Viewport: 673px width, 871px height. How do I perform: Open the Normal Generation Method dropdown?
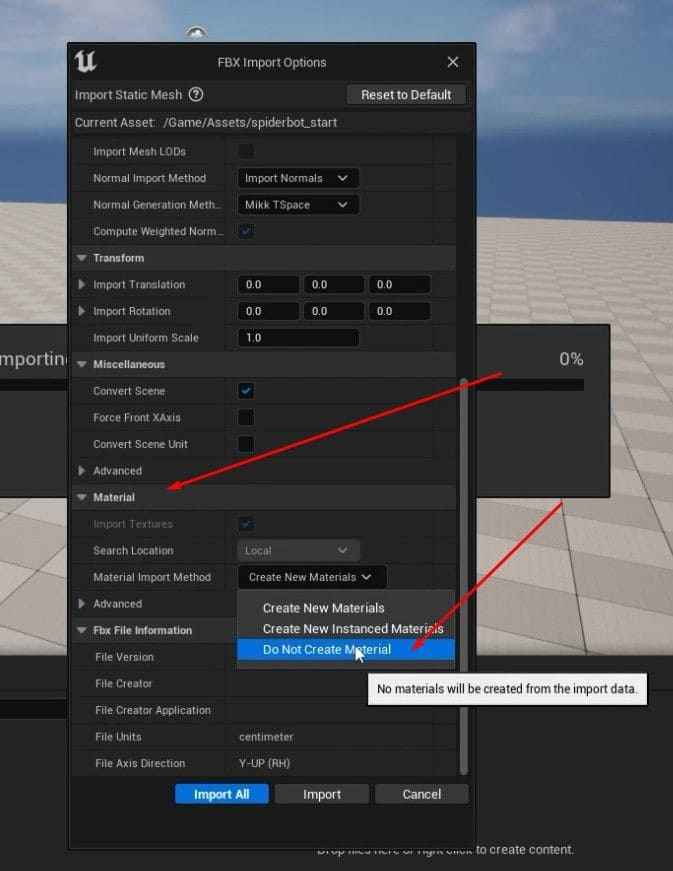coord(298,204)
